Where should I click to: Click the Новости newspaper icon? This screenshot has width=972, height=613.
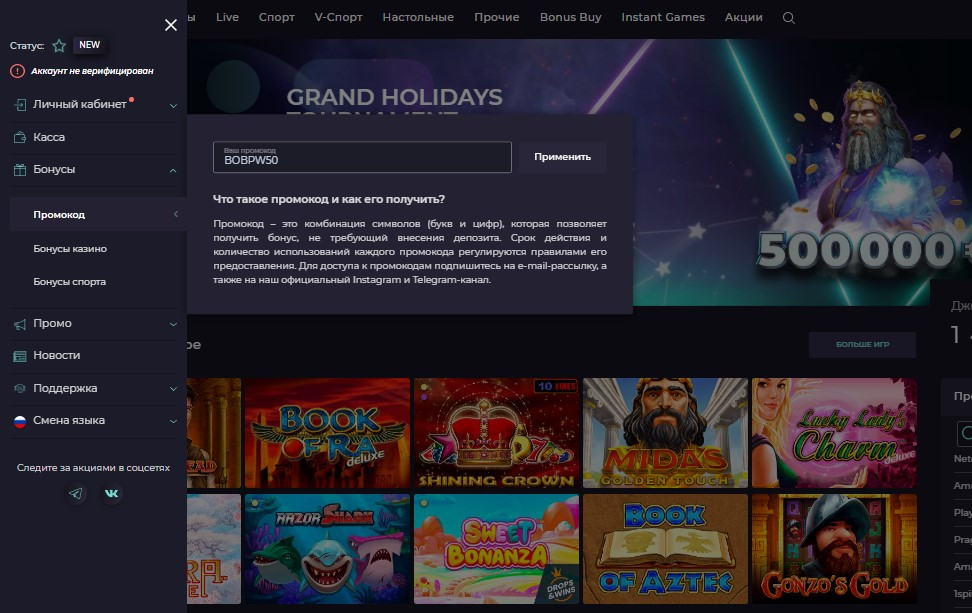pos(20,356)
